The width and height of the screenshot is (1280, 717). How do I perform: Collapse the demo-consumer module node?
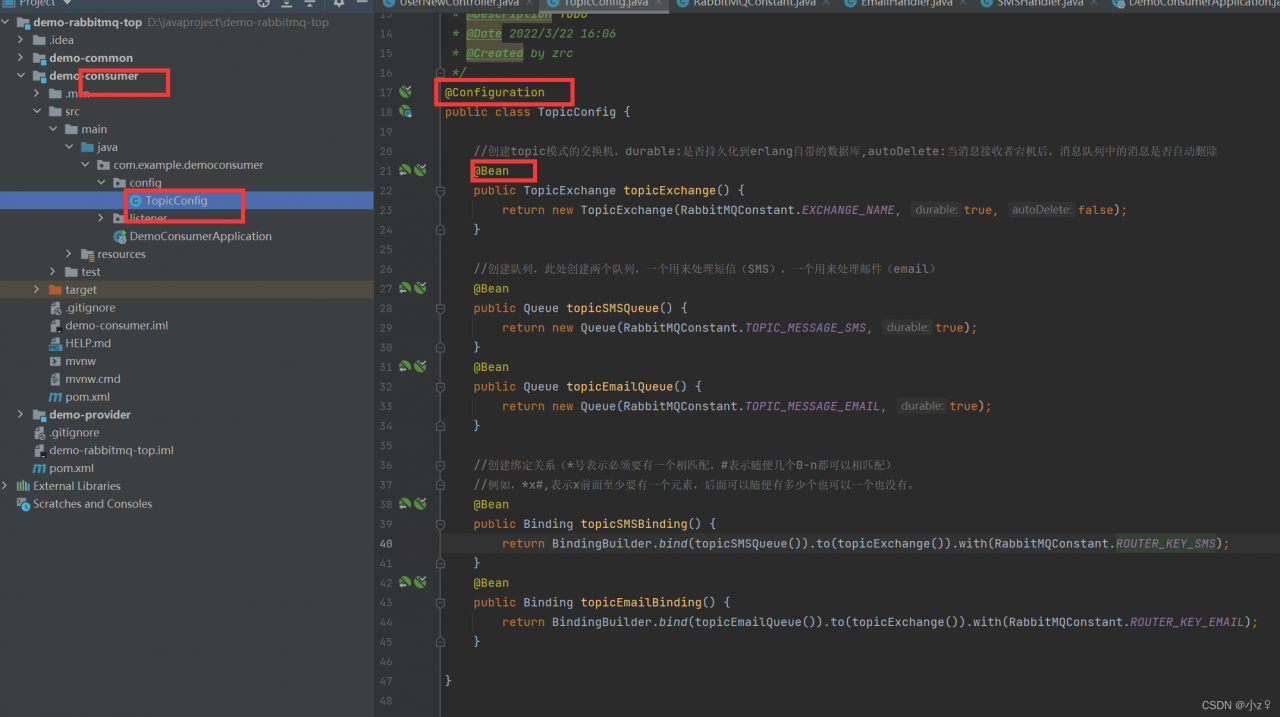tap(21, 76)
